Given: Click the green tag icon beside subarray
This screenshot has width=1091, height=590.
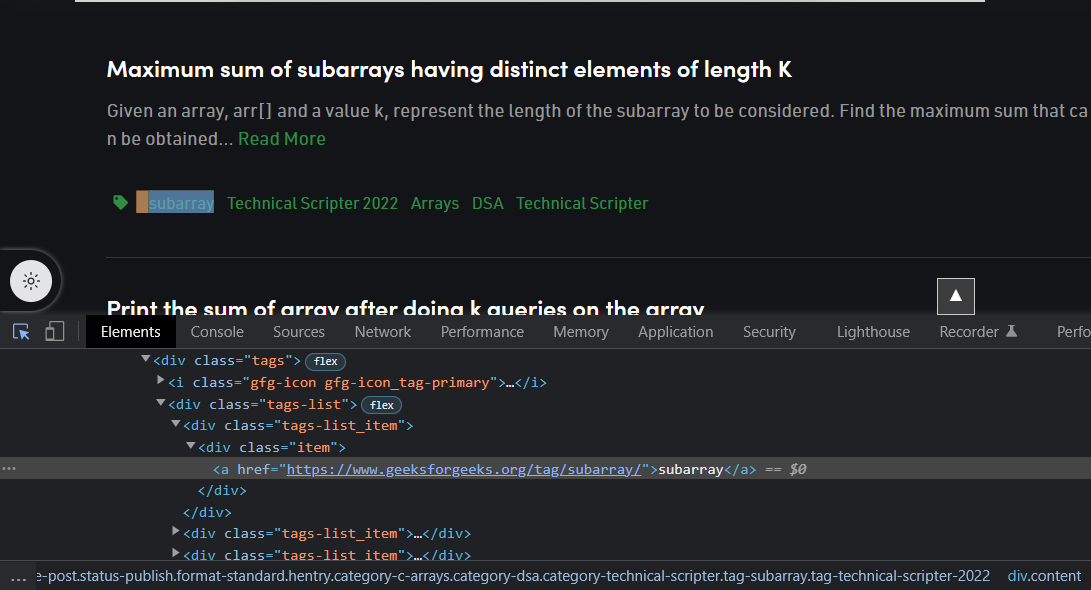Looking at the screenshot, I should point(120,203).
